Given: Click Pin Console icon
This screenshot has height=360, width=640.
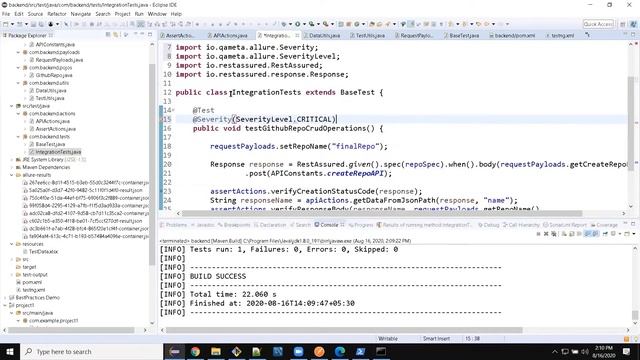Looking at the screenshot, I should [x=605, y=234].
